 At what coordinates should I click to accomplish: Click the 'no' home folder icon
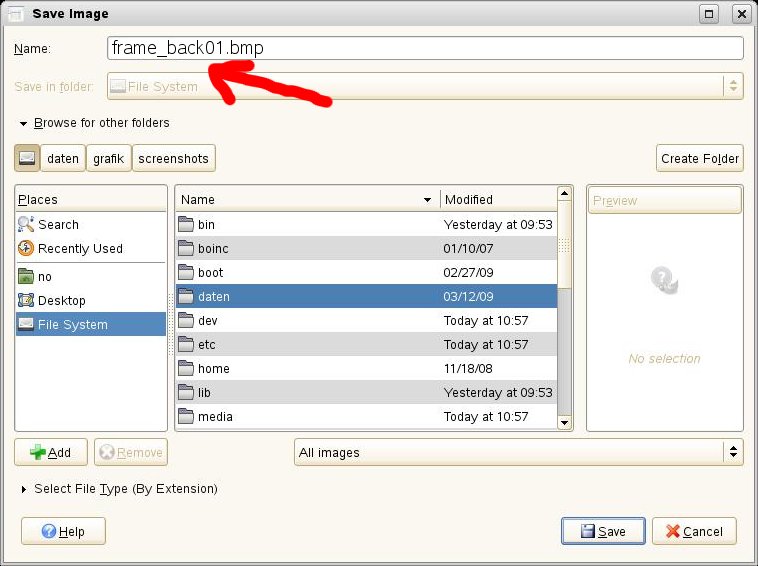tap(26, 277)
